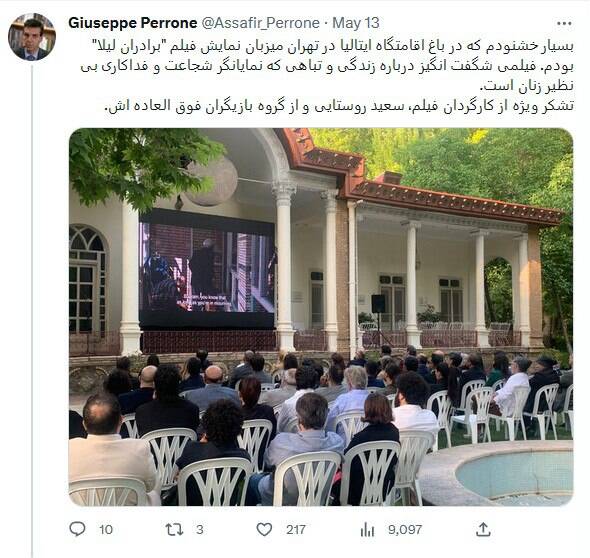This screenshot has height=558, width=590.
Task: Click the fountain area of the photo
Action: pyautogui.click(x=500, y=473)
